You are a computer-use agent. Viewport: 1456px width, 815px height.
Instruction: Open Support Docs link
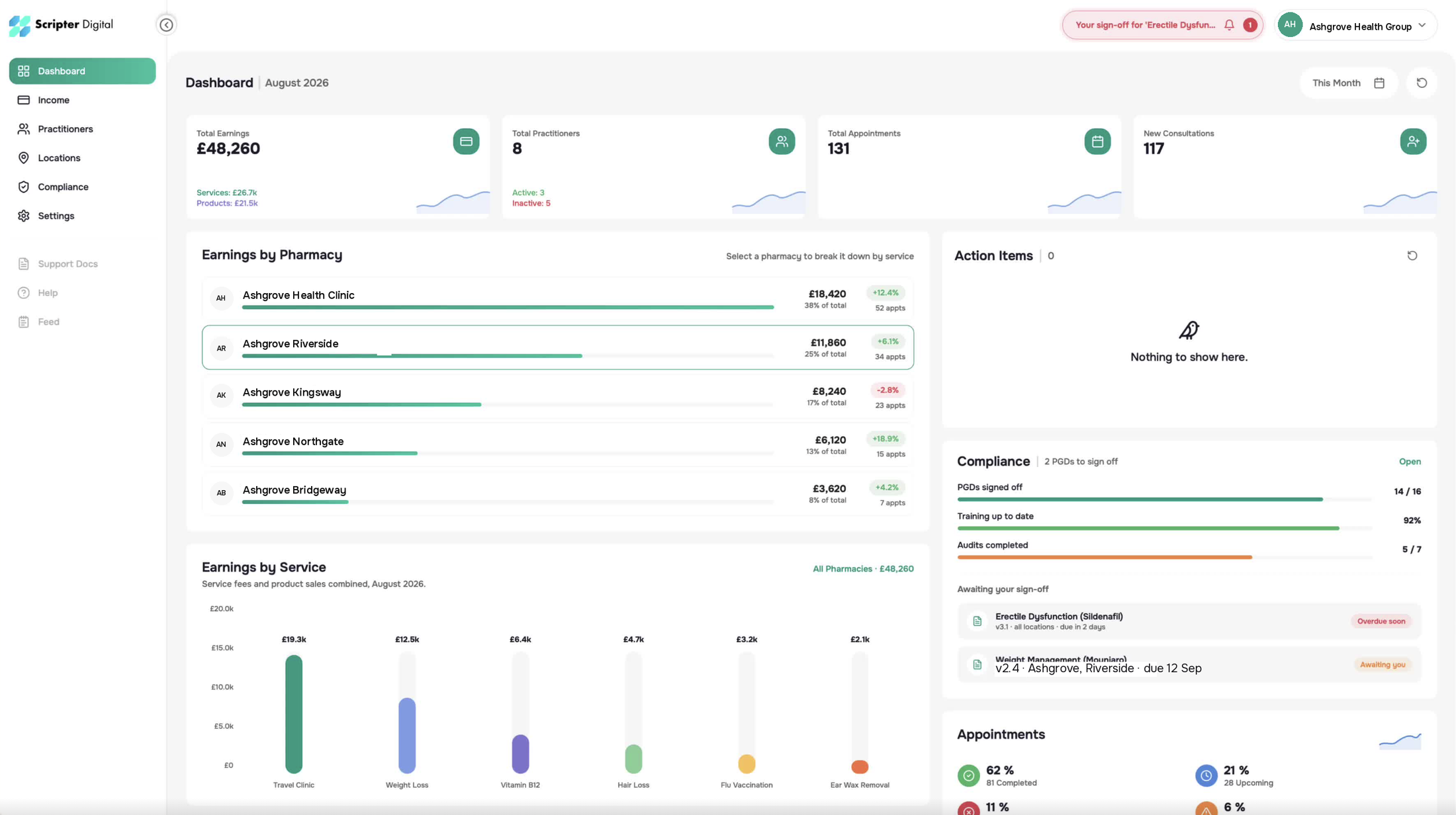(x=82, y=264)
